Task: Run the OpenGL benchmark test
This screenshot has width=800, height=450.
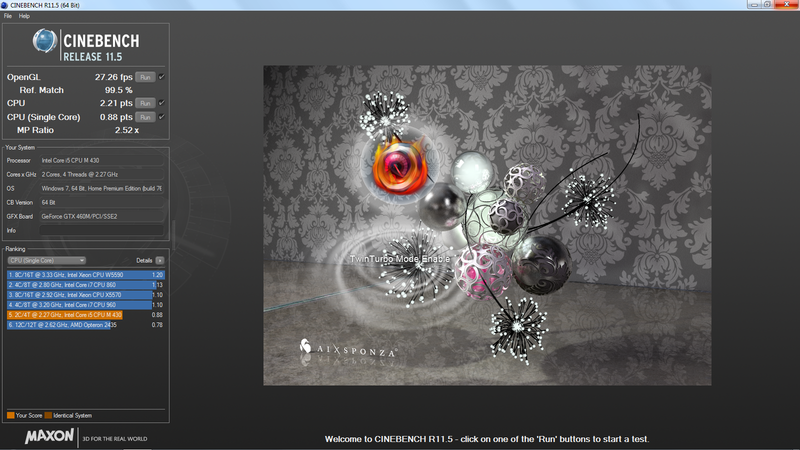Action: pyautogui.click(x=145, y=77)
